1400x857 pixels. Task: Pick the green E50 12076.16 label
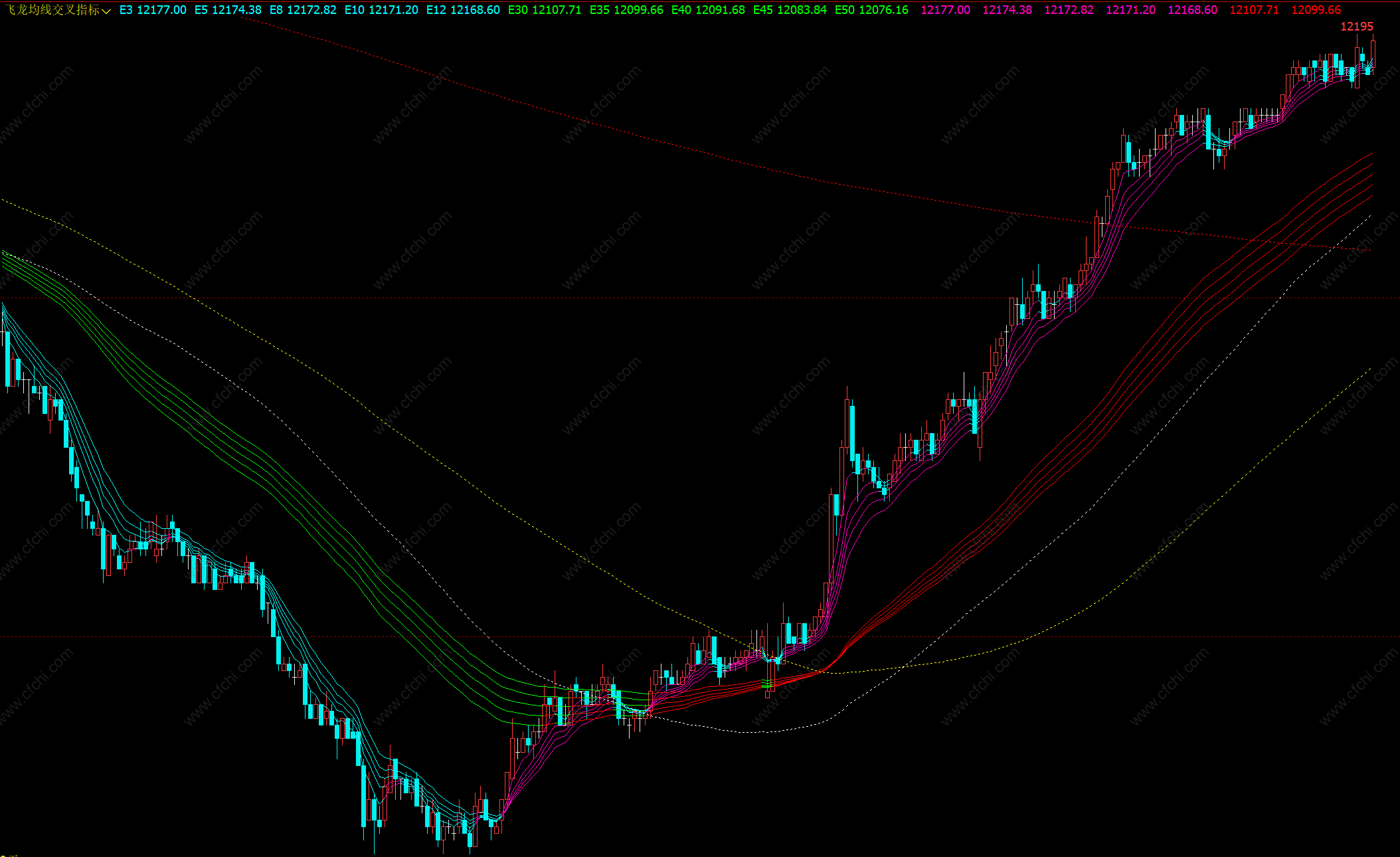871,10
